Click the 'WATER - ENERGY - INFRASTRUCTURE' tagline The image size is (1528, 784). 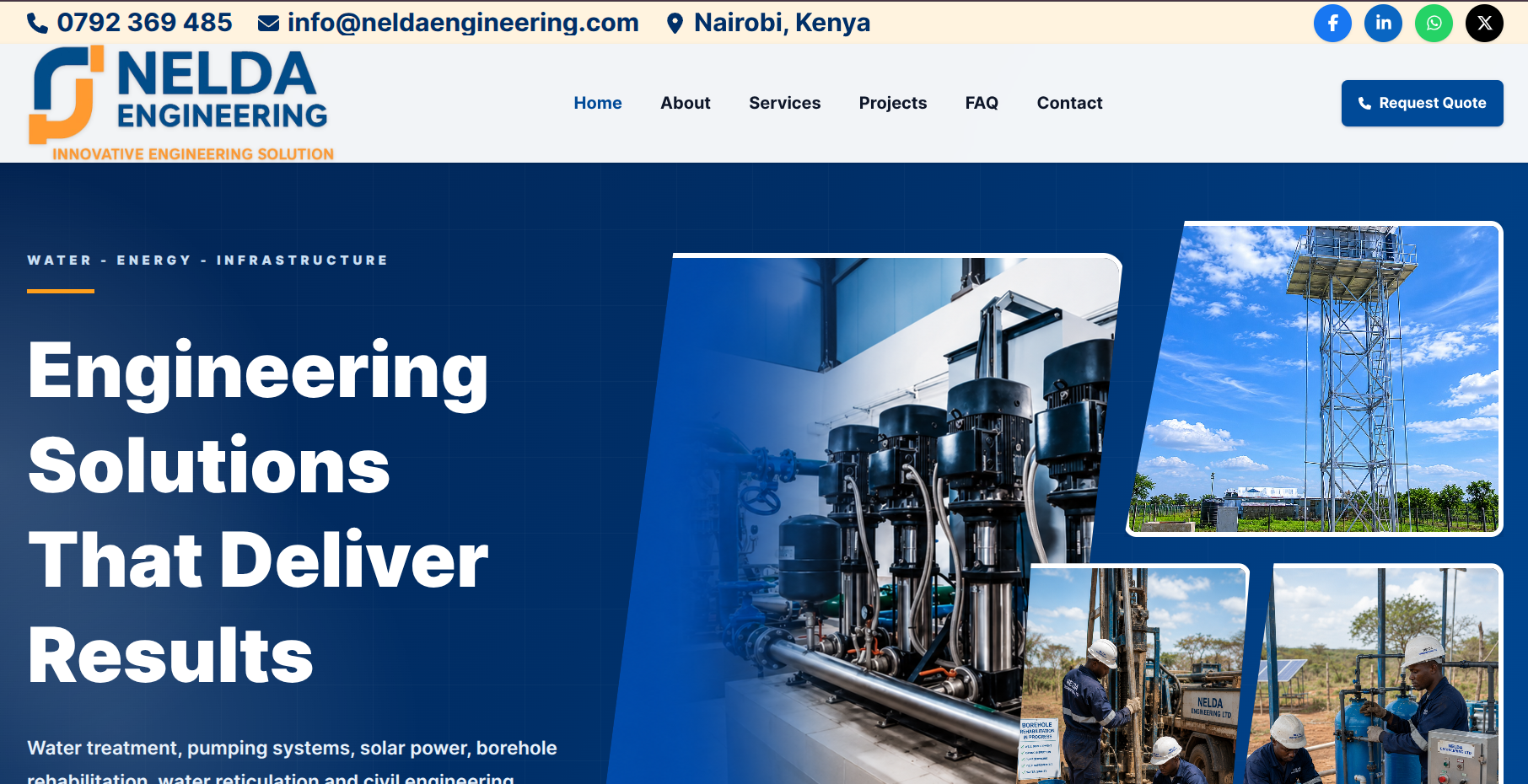(207, 260)
